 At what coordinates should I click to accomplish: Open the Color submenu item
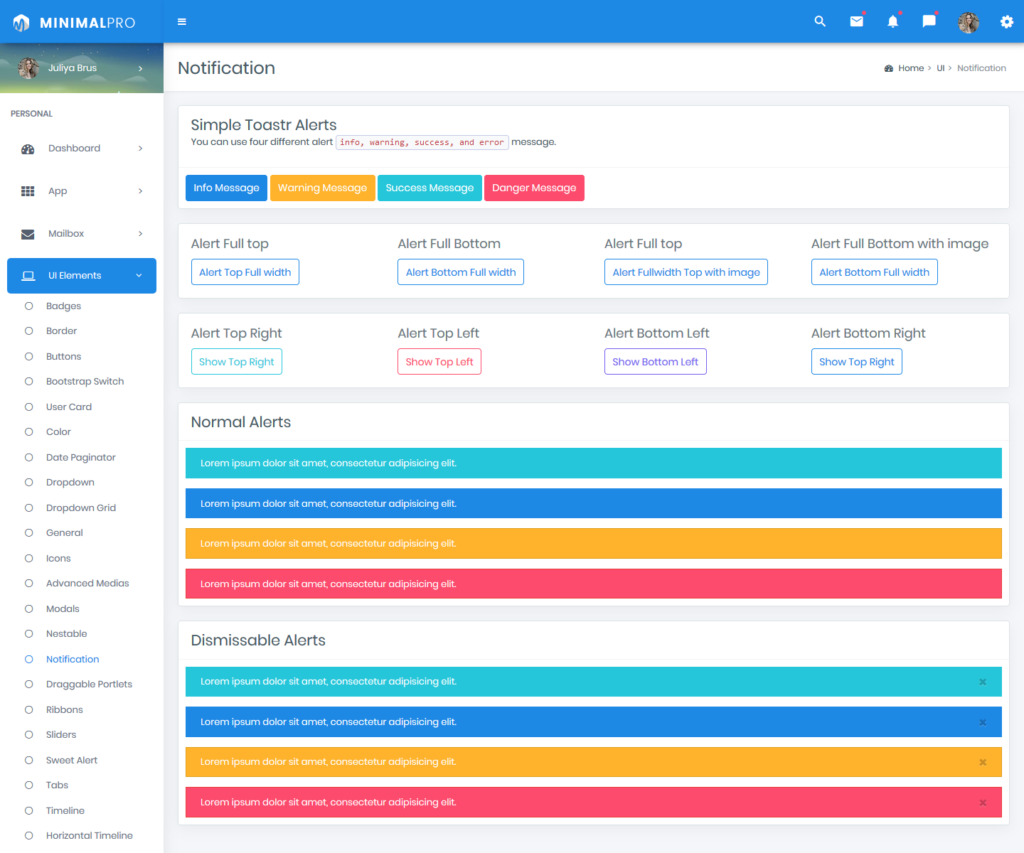pos(58,432)
